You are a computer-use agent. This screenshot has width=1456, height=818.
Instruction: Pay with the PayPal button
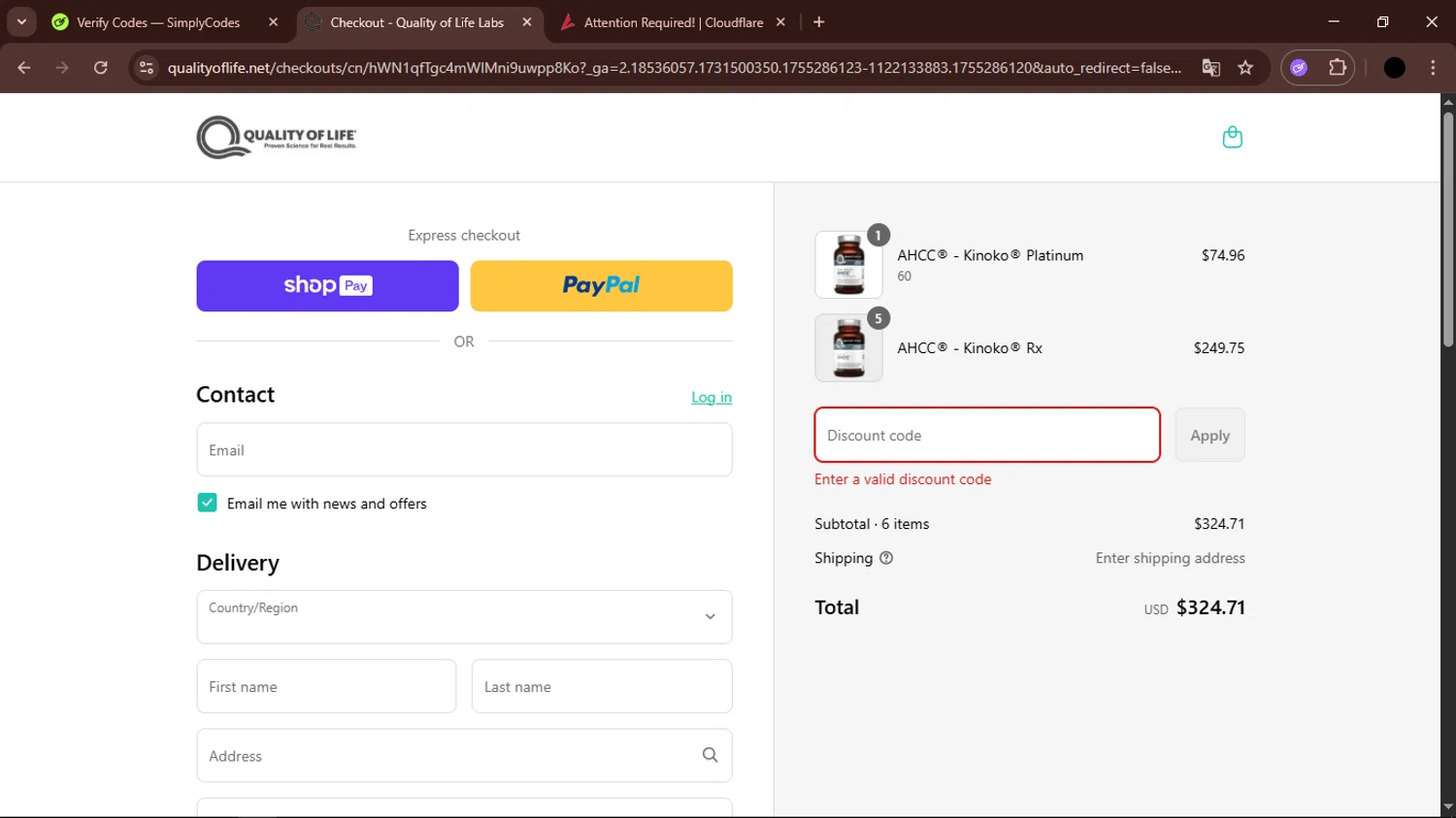click(x=601, y=285)
